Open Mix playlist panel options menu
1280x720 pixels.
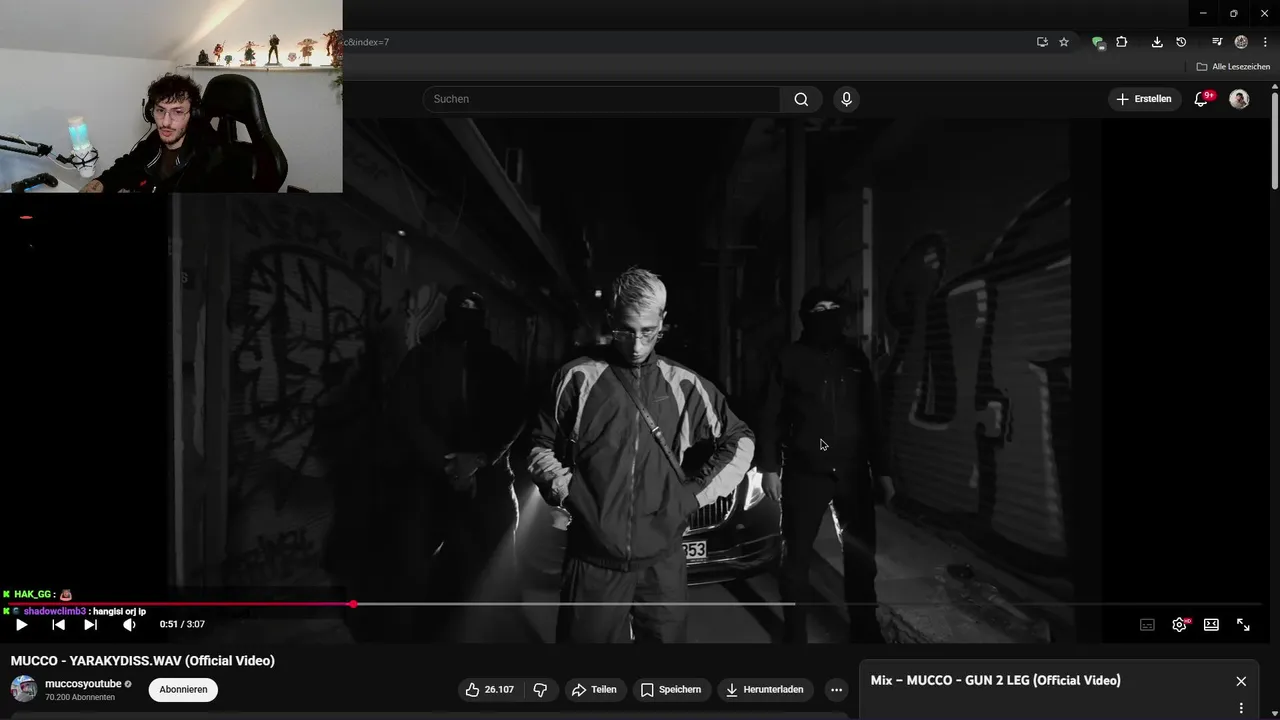click(1241, 708)
